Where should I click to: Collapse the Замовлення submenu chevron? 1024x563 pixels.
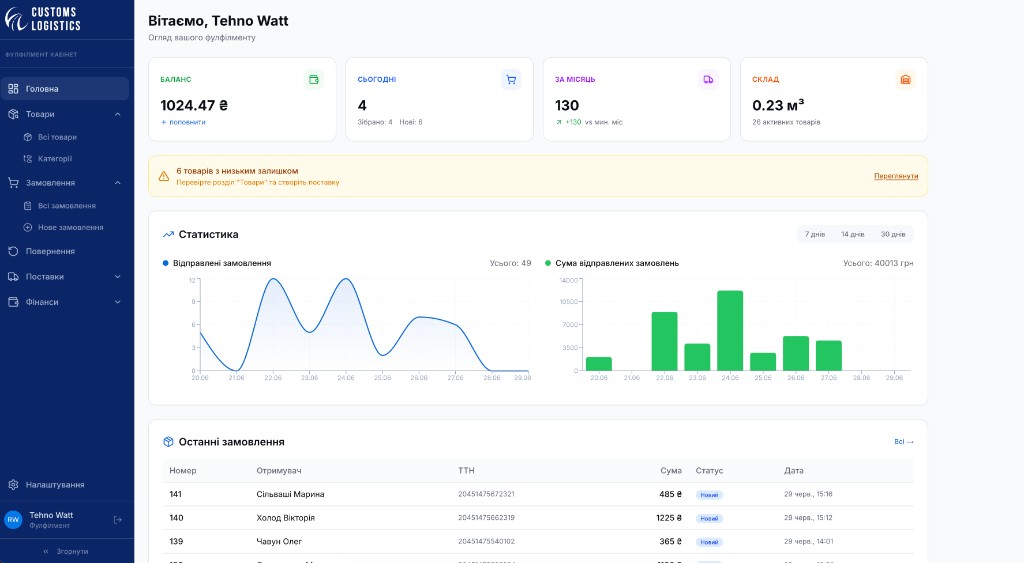(x=118, y=183)
